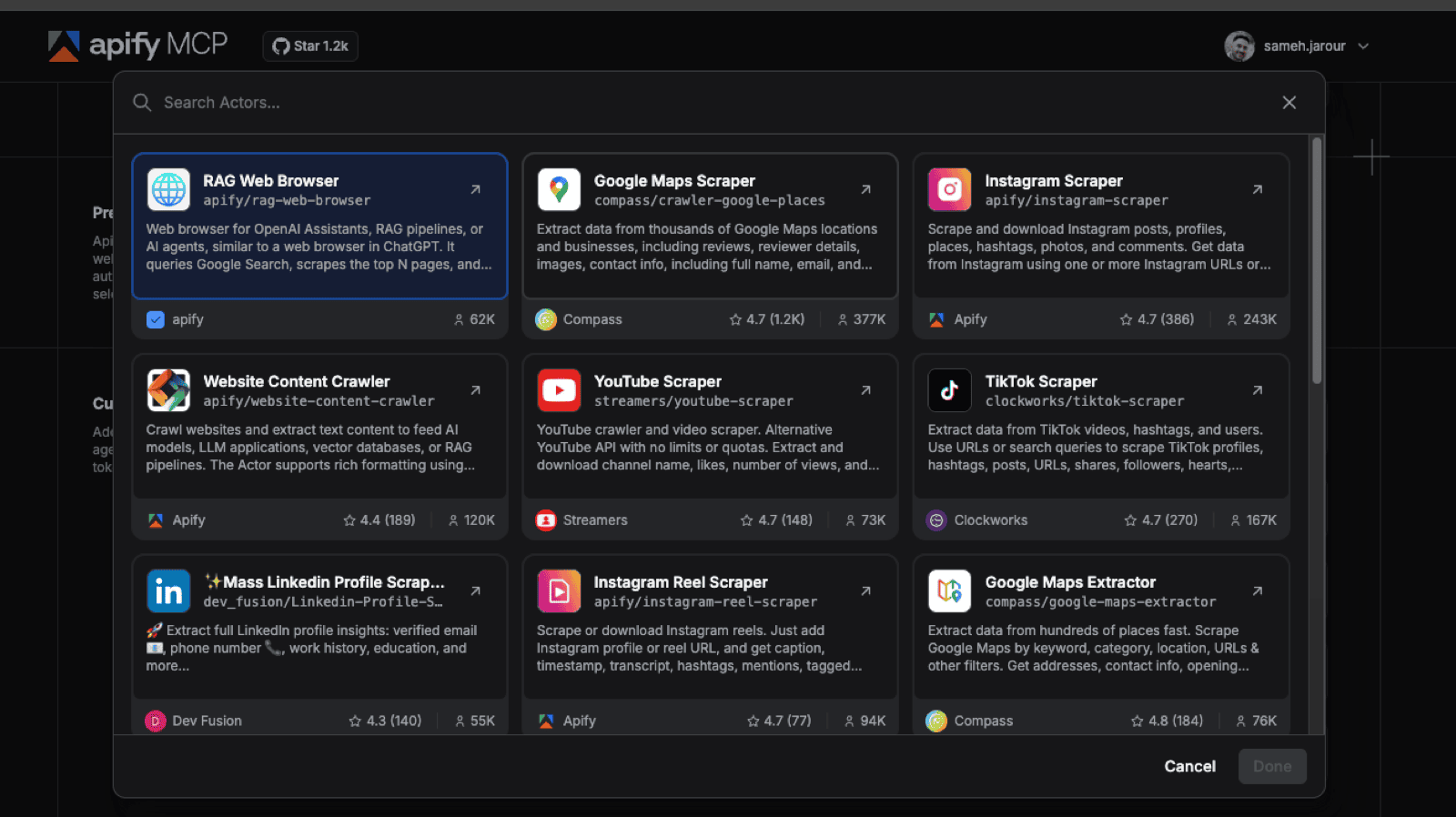
Task: Click the 167K users count
Action: [x=1253, y=520]
